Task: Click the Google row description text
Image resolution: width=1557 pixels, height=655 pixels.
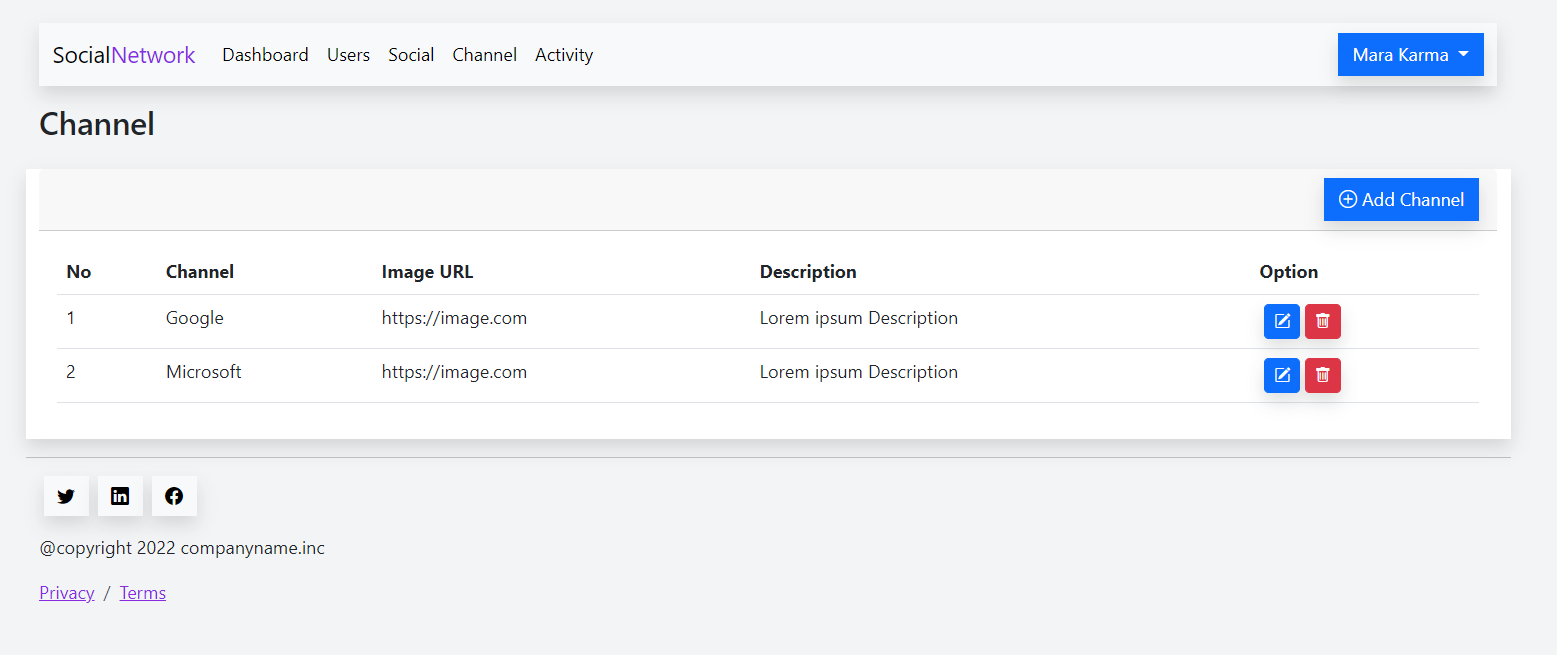Action: 859,318
